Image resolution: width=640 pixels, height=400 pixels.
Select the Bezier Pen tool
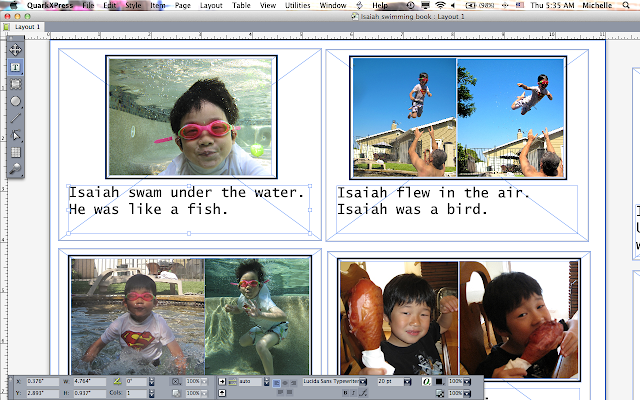(16, 135)
